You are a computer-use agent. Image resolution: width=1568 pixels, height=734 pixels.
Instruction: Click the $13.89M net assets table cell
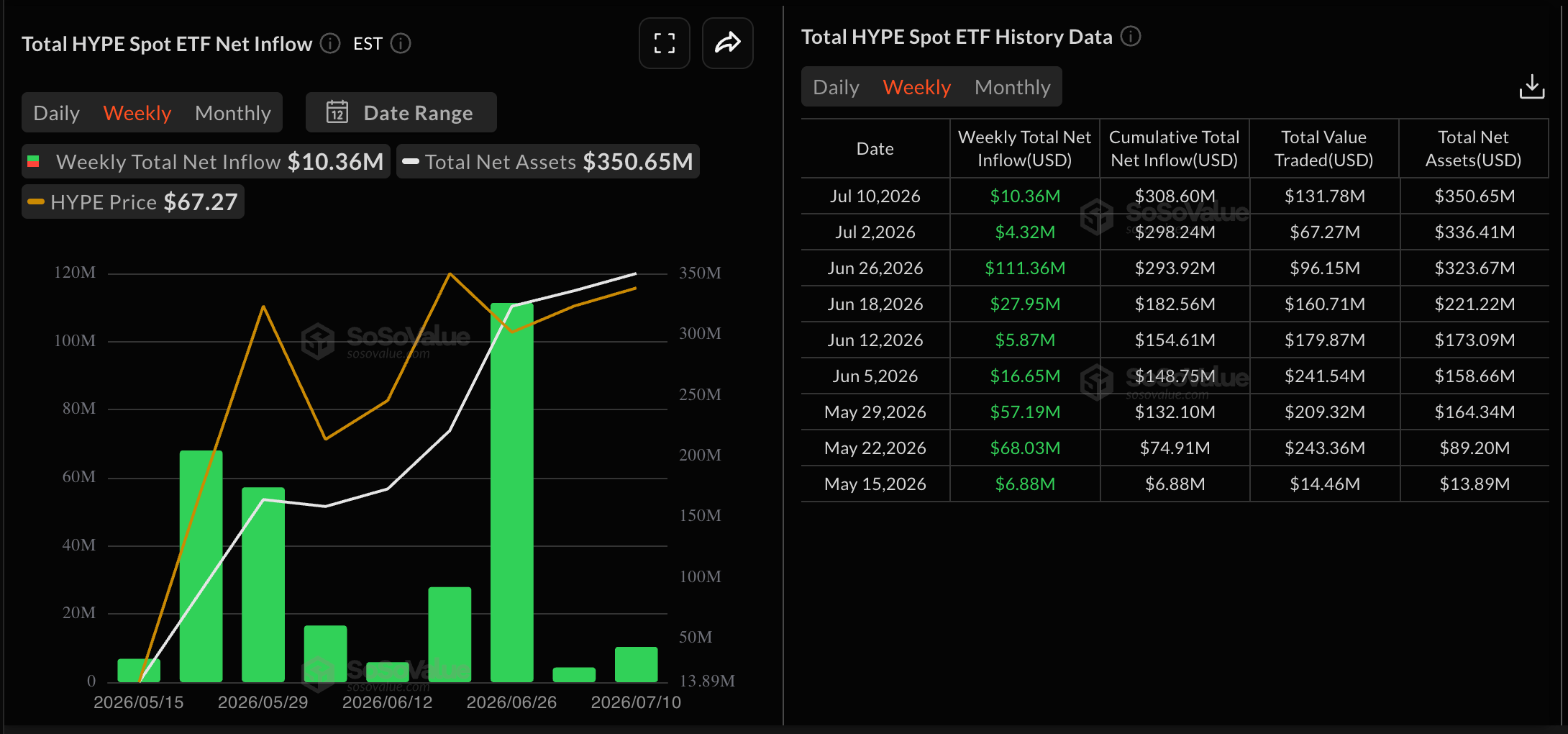(1474, 484)
